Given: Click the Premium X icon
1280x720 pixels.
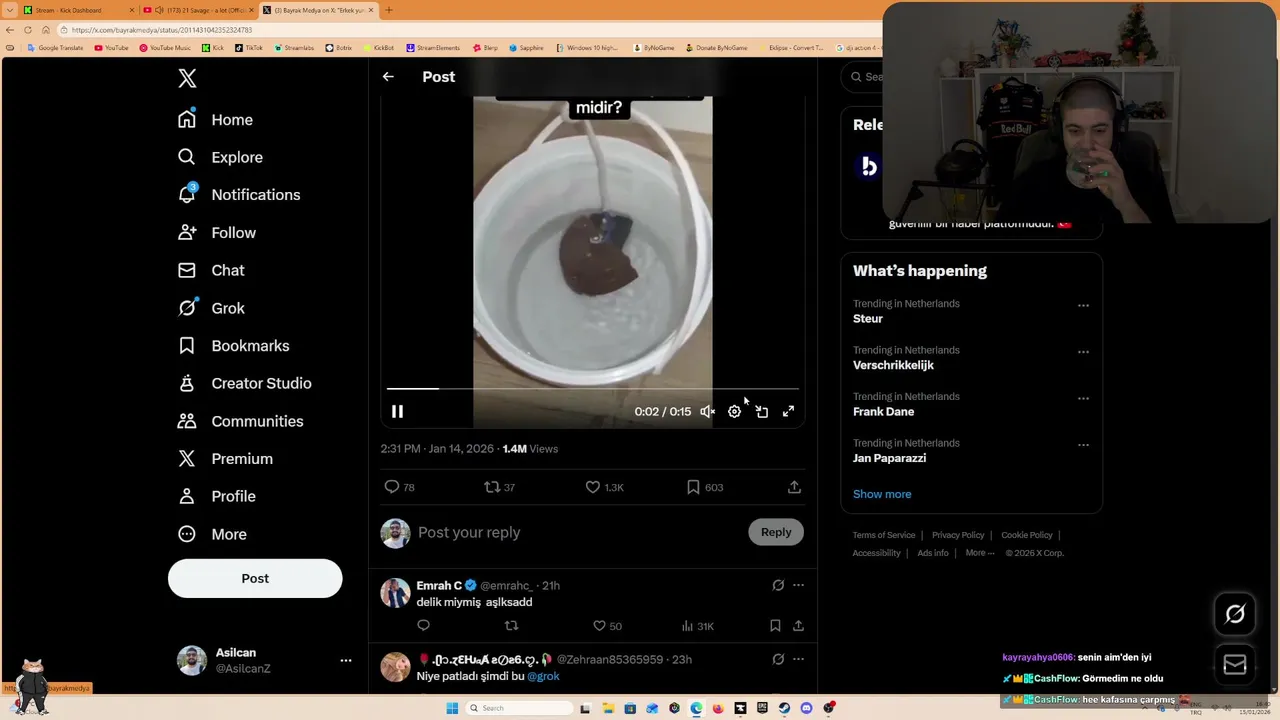Looking at the screenshot, I should coord(187,459).
